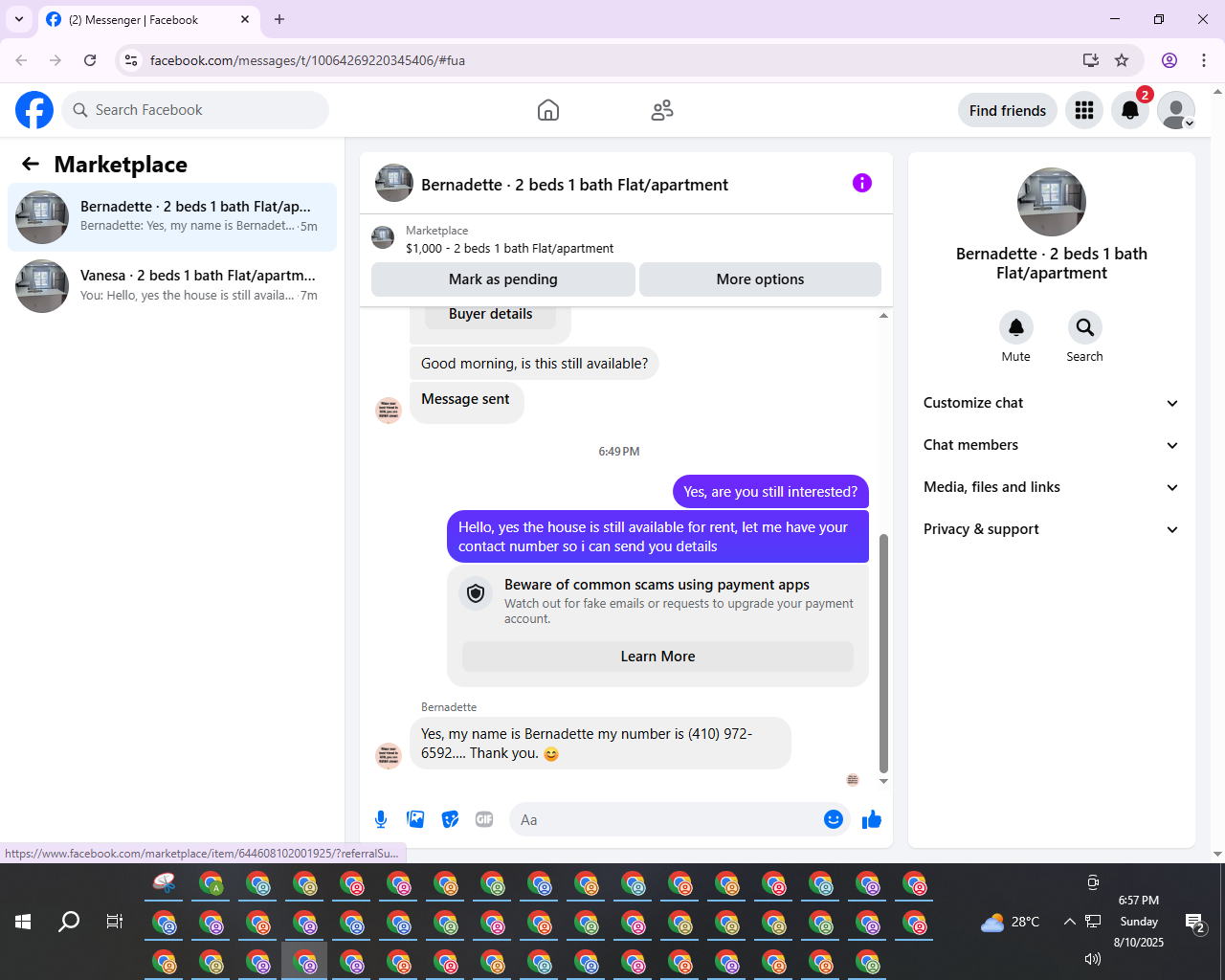Search in conversation magnifier icon
This screenshot has width=1225, height=980.
pos(1085,327)
